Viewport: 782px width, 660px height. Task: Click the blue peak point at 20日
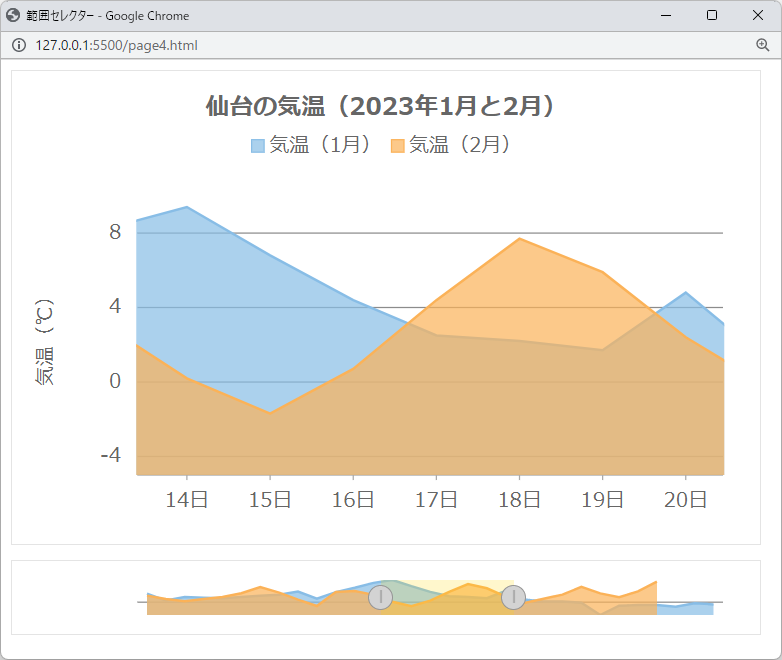click(686, 292)
